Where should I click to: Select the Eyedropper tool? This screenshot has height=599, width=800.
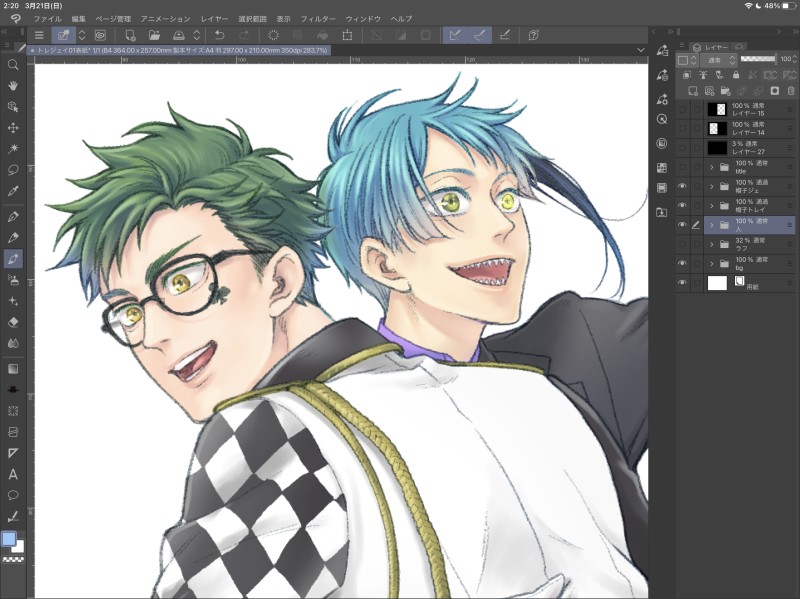[13, 191]
